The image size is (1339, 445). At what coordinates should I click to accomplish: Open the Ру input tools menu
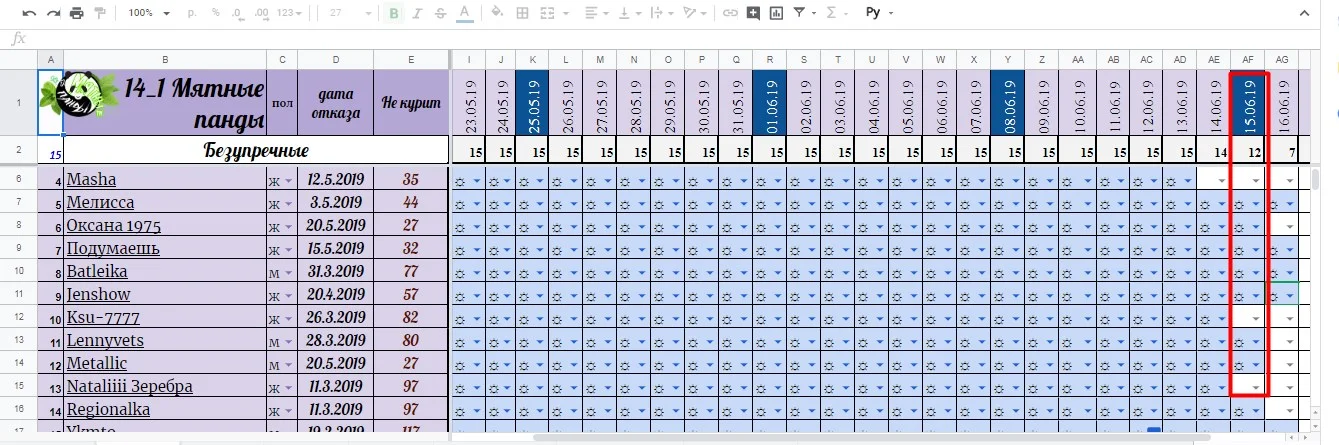click(878, 13)
